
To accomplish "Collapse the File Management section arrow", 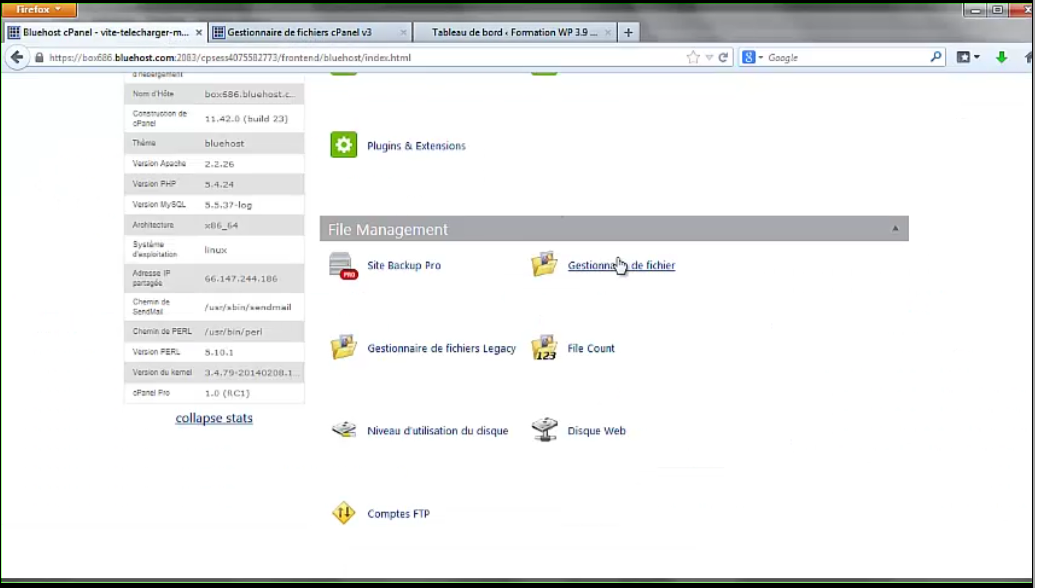I will [x=895, y=228].
